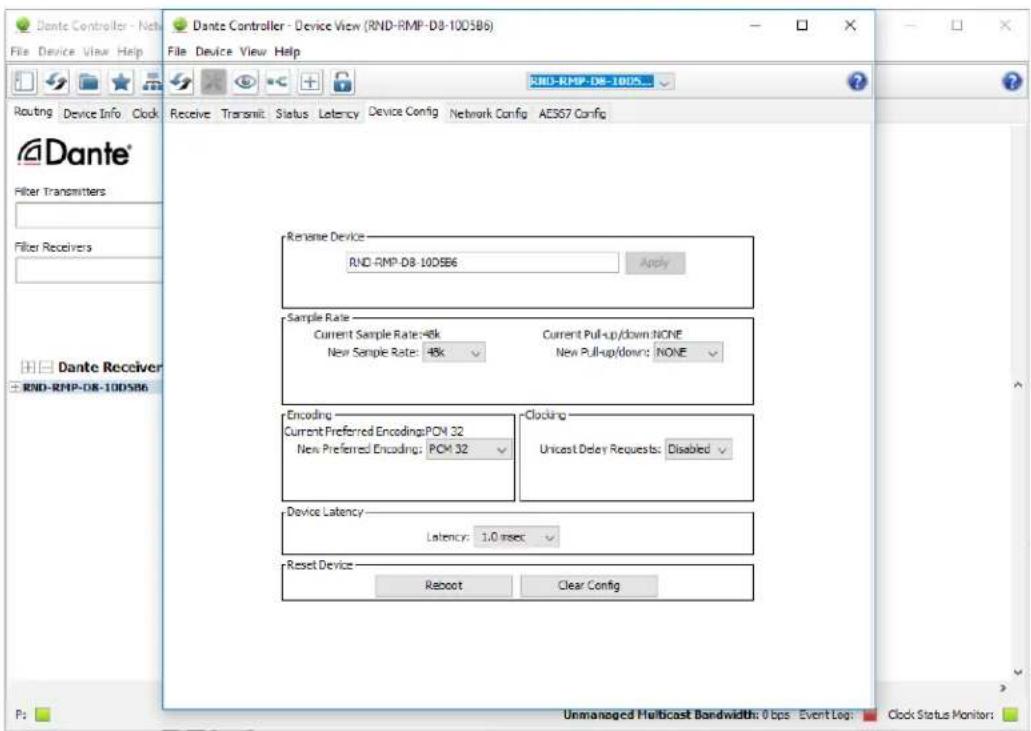1031x731 pixels.
Task: Click Network View scrollbar up arrow
Action: click(x=1018, y=385)
